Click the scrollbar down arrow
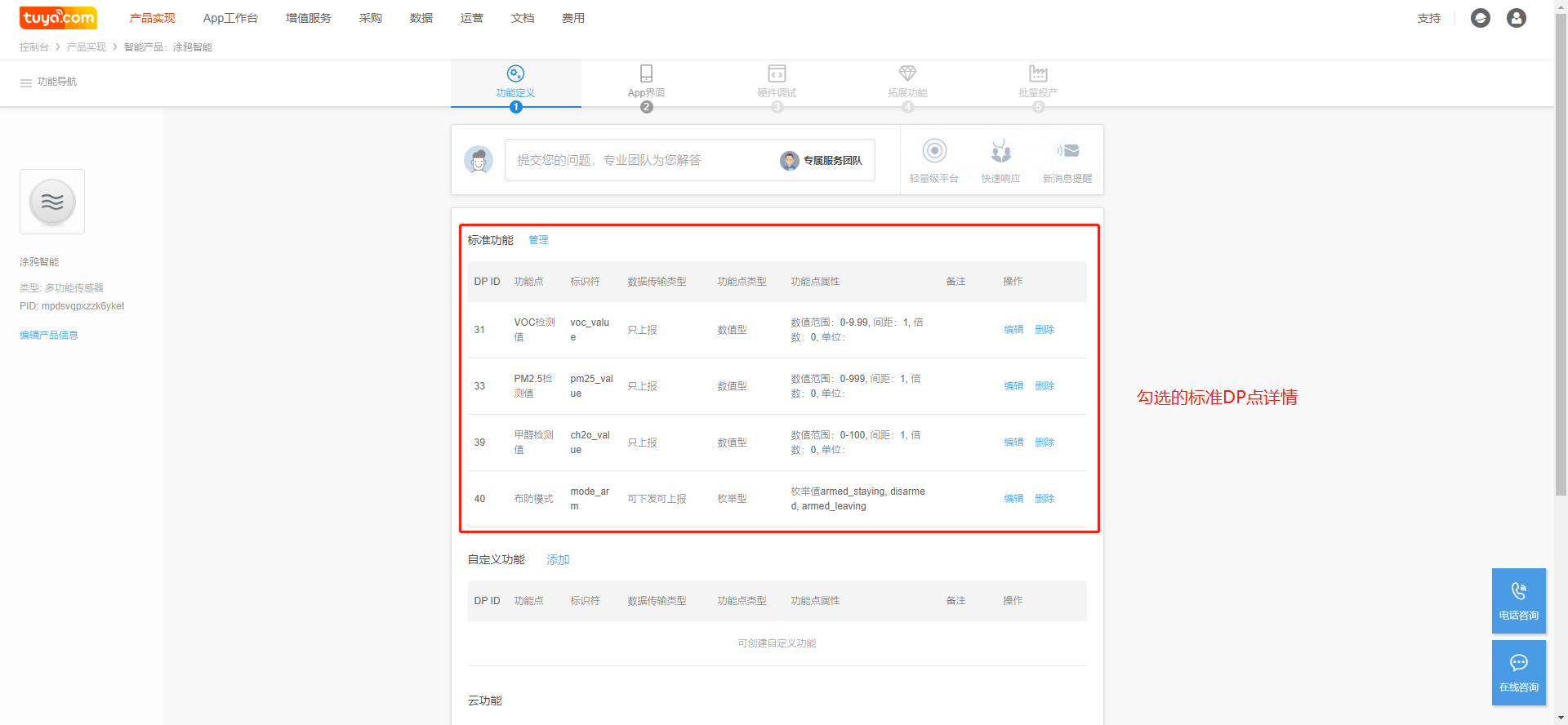The image size is (1568, 725). pyautogui.click(x=1561, y=718)
